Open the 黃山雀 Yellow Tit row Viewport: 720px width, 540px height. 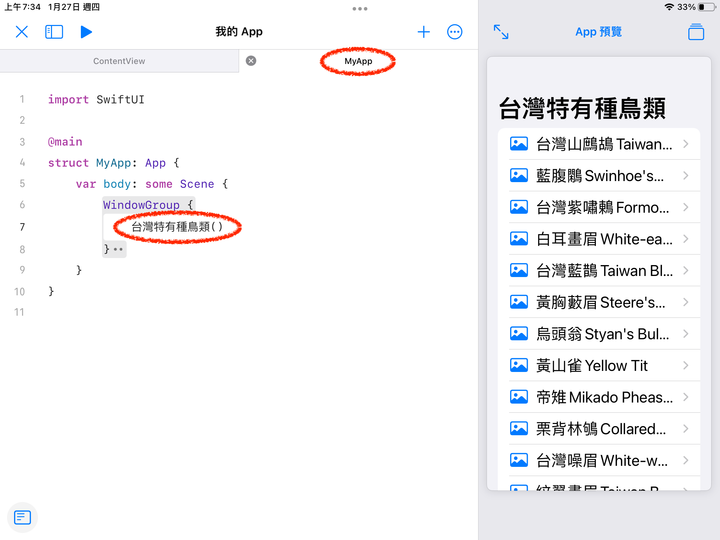click(599, 366)
